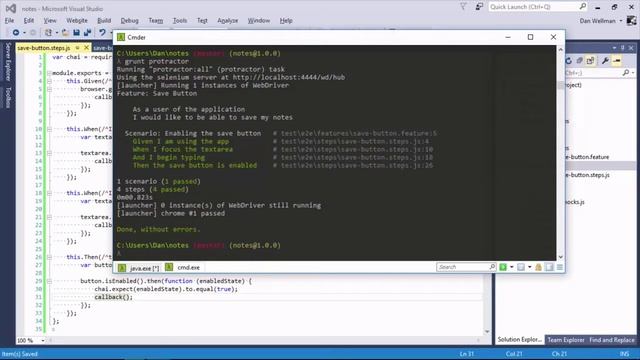Collapse the button.isEnabled code block

tap(49, 281)
